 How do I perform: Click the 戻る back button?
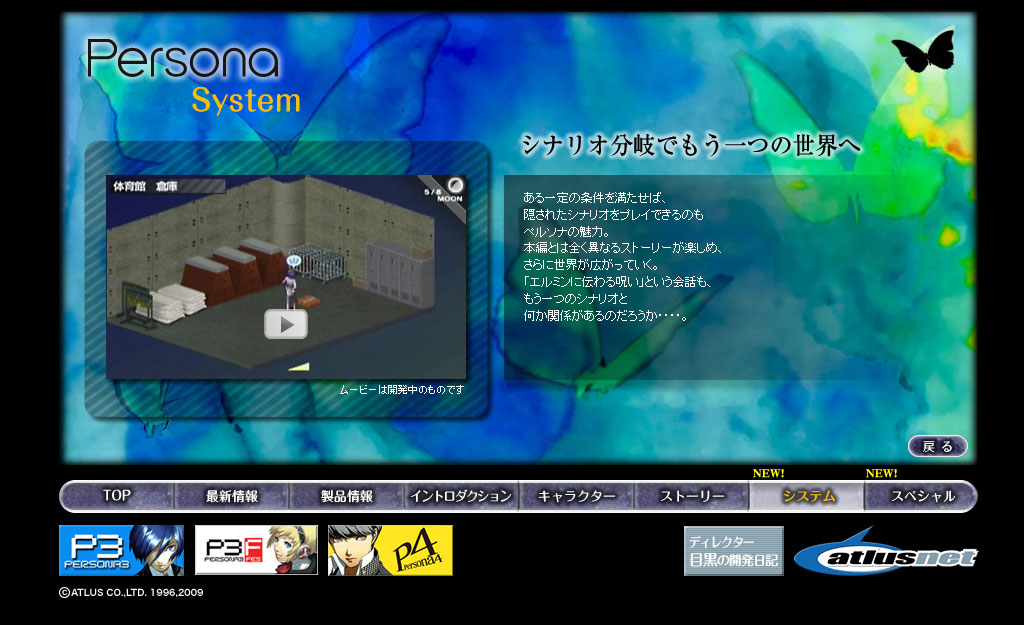tap(937, 446)
